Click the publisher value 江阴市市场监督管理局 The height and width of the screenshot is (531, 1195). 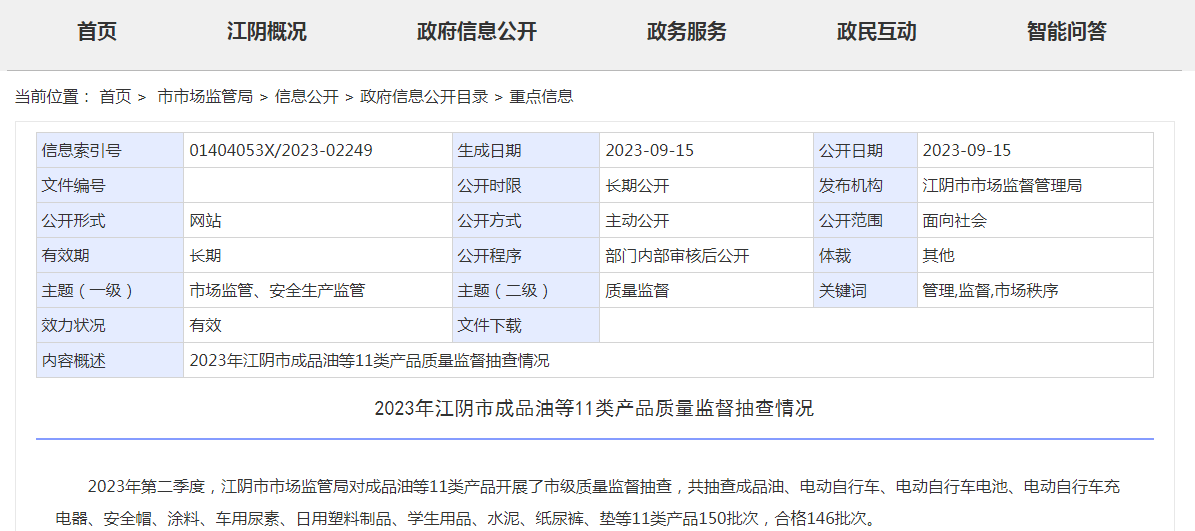click(x=1002, y=186)
